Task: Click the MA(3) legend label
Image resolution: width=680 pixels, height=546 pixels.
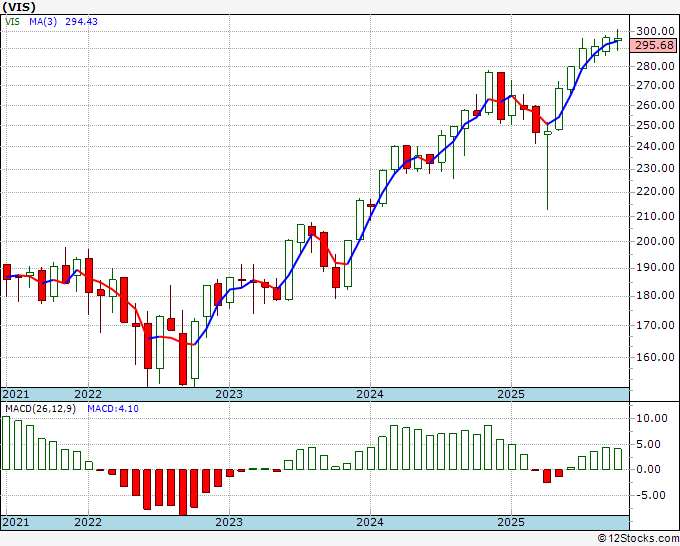Action: click(x=43, y=21)
